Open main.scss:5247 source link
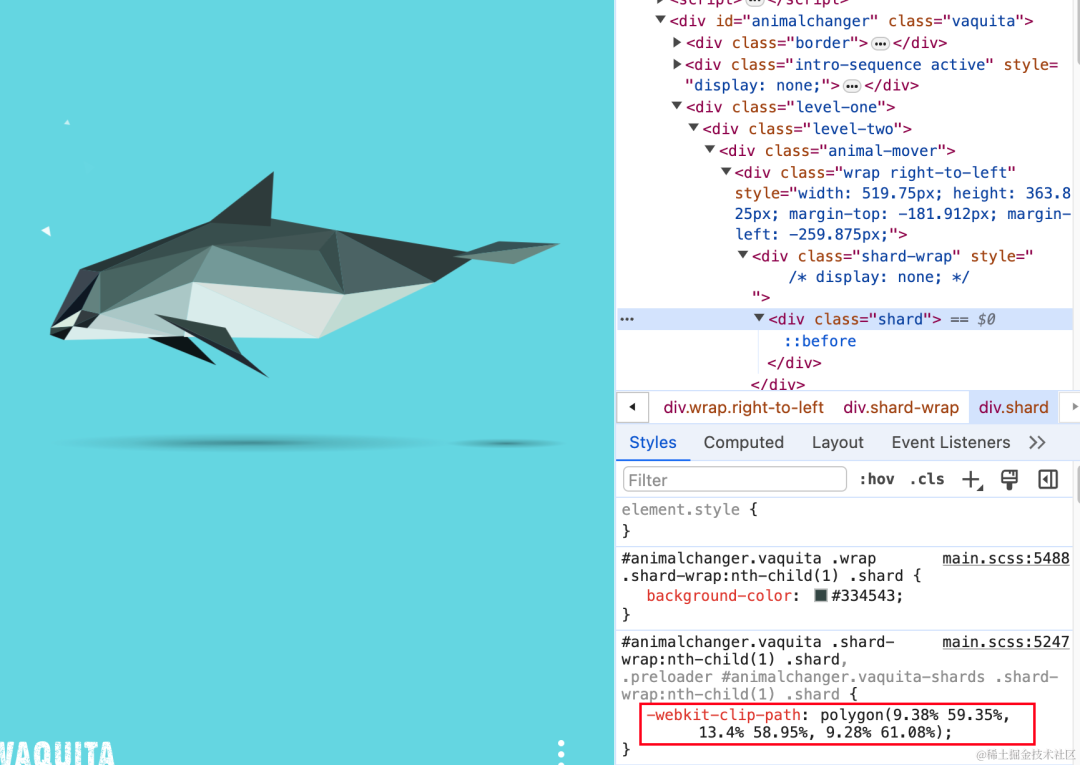 pyautogui.click(x=1006, y=642)
